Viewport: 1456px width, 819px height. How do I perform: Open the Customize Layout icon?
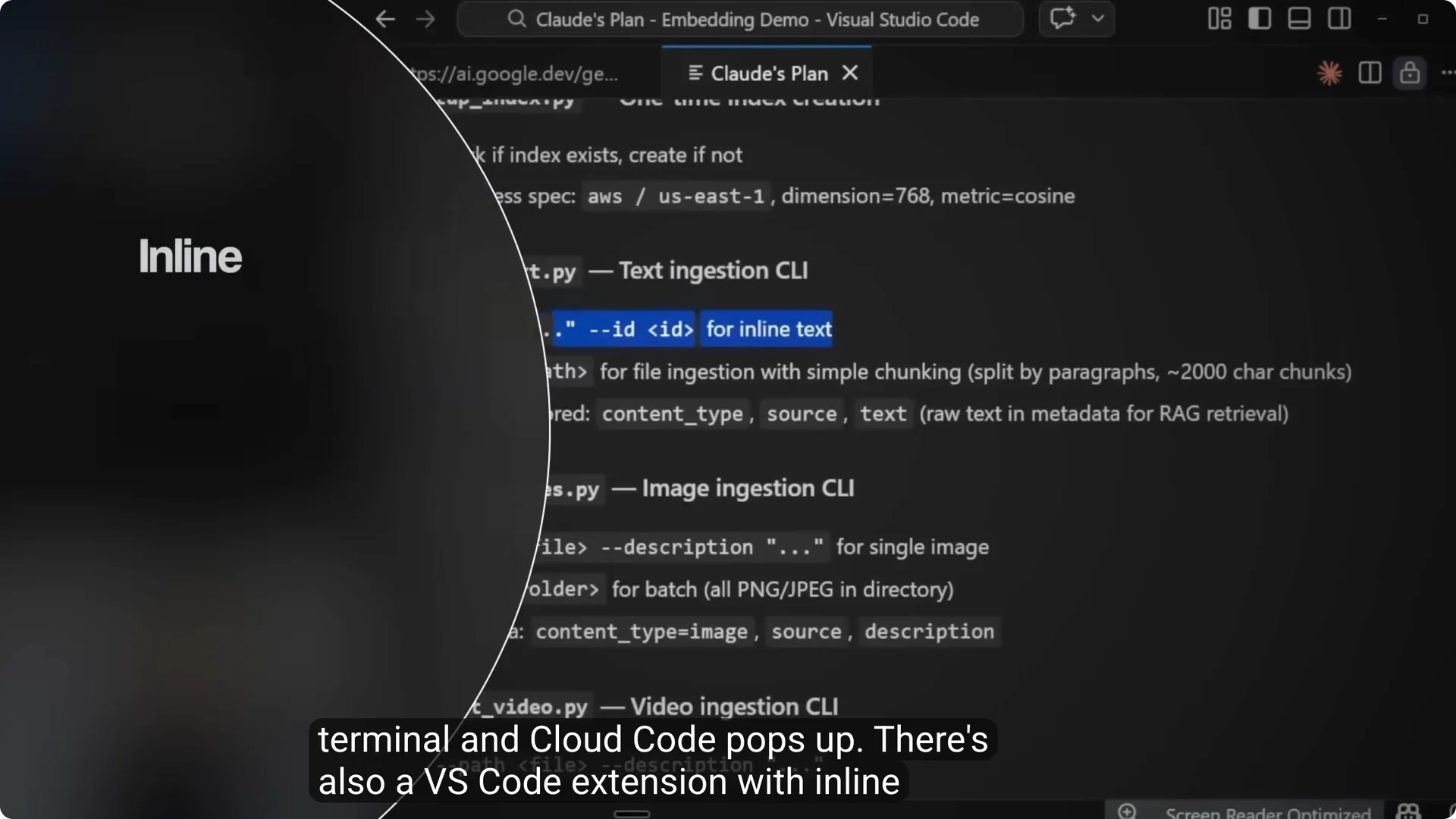coord(1219,19)
